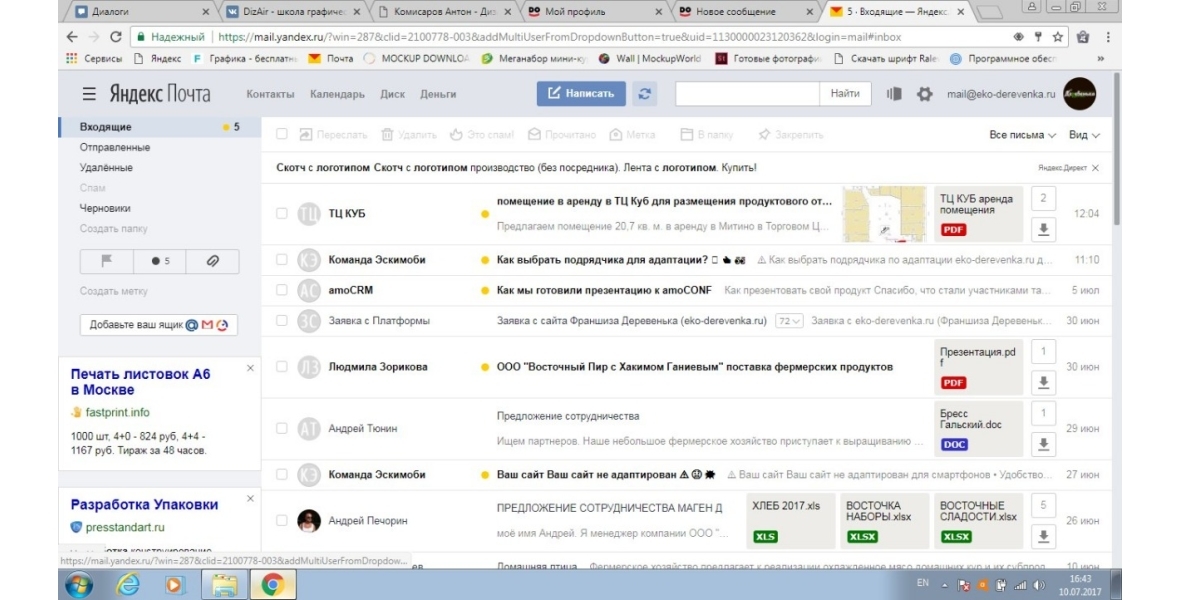Screen dimensions: 1180x600
Task: Switch to the Новое сообщение browser tab
Action: coord(745,11)
